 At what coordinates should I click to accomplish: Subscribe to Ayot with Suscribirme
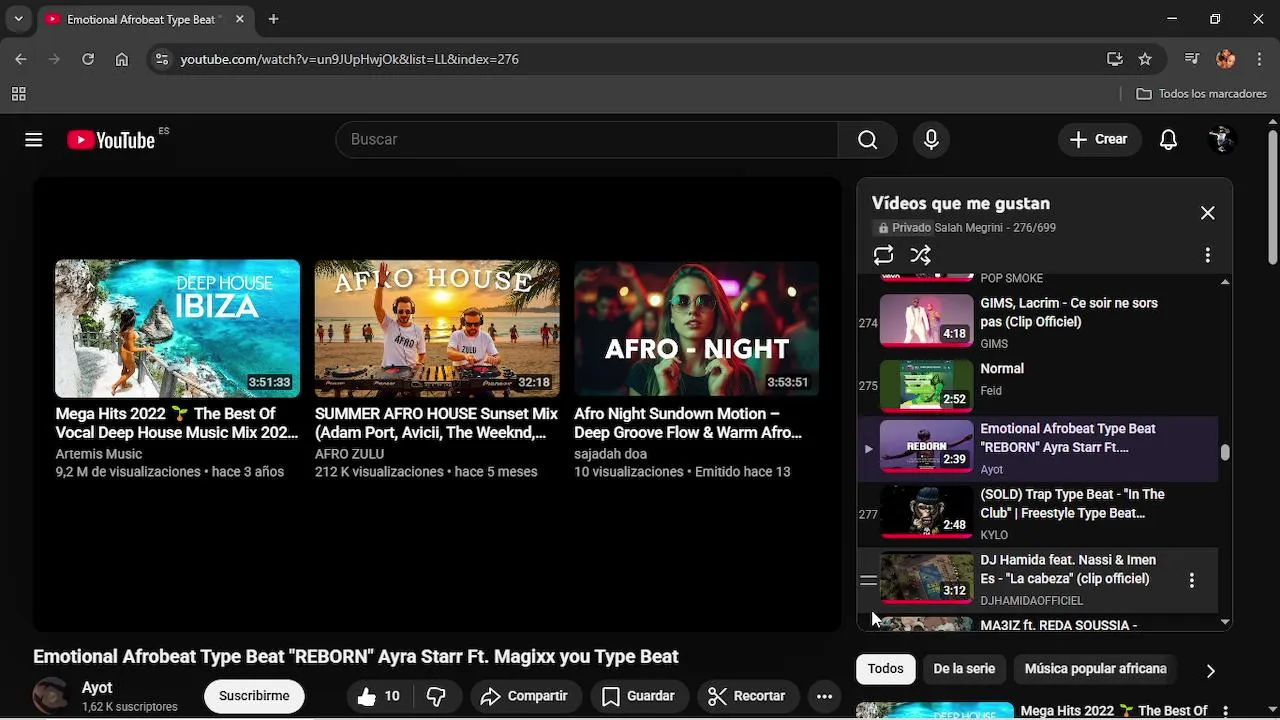[x=254, y=696]
